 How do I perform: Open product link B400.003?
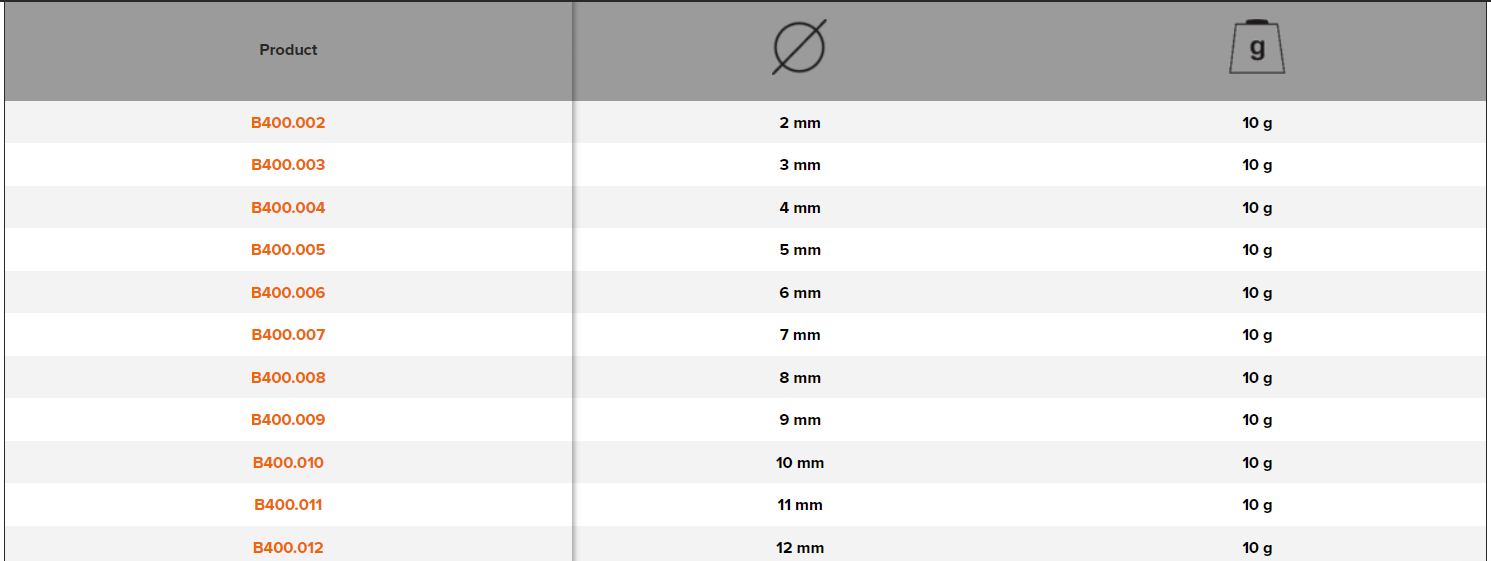pyautogui.click(x=288, y=165)
